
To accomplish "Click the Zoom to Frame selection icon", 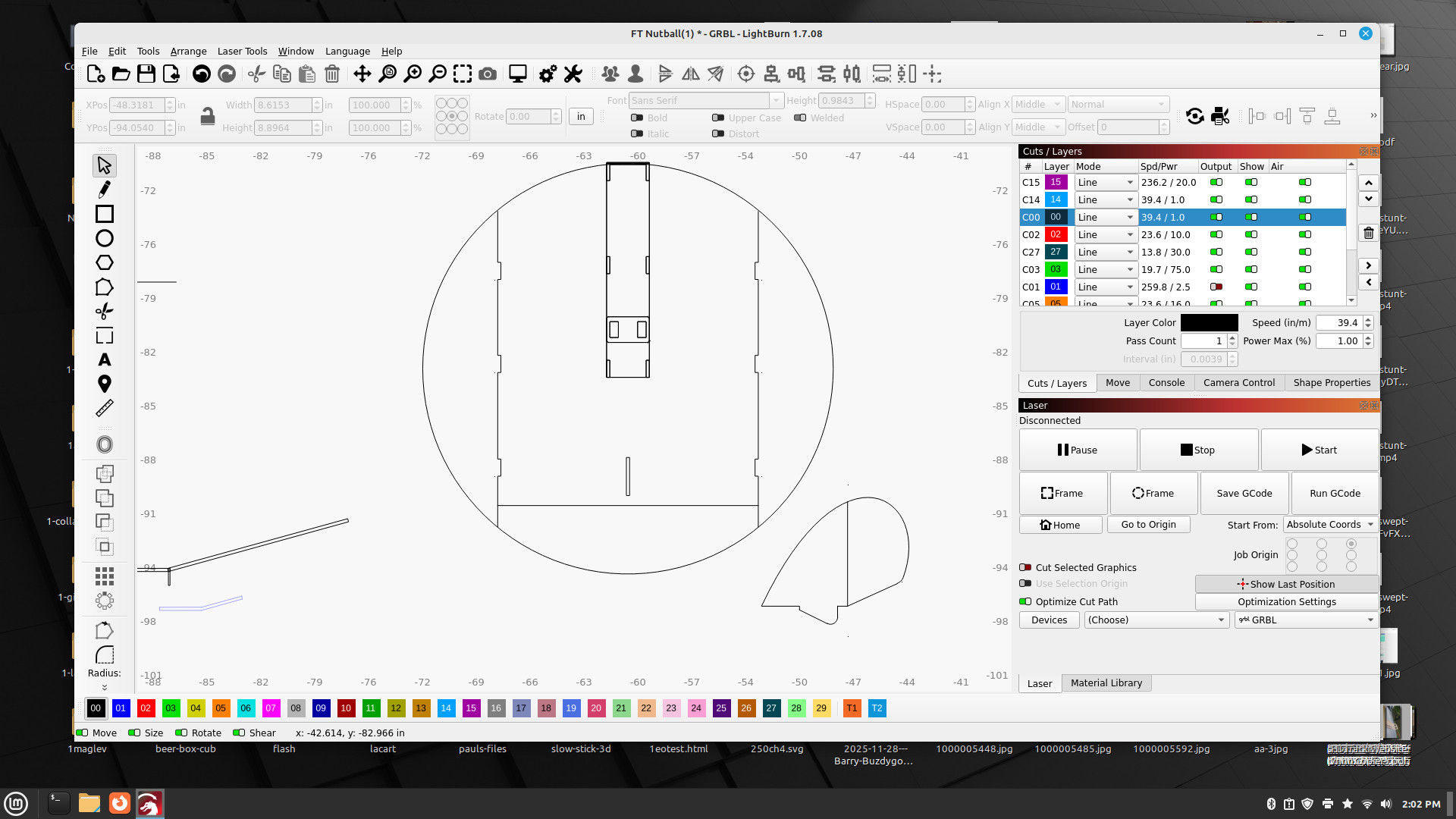I will tap(463, 74).
